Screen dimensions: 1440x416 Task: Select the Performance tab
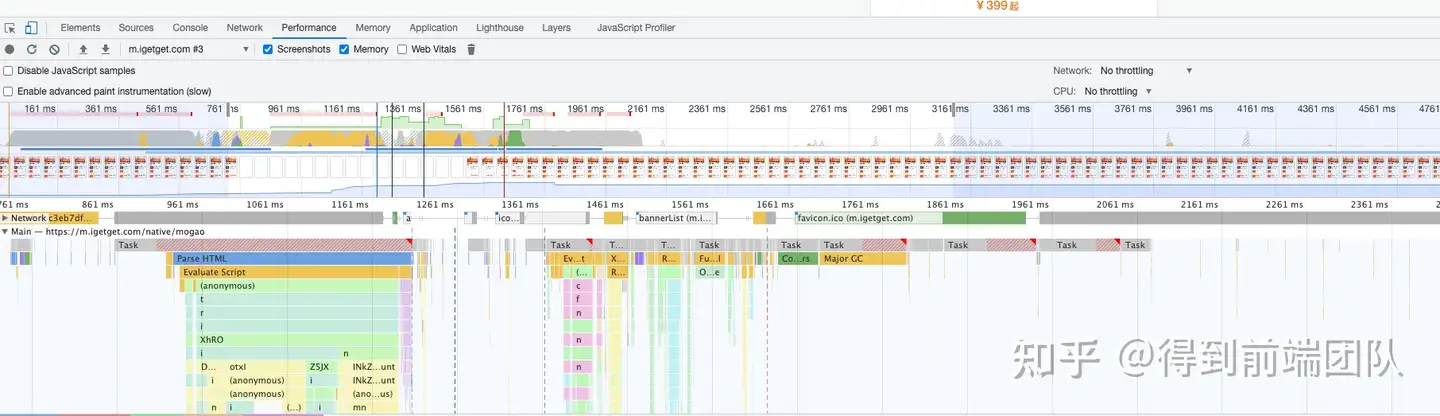(309, 28)
